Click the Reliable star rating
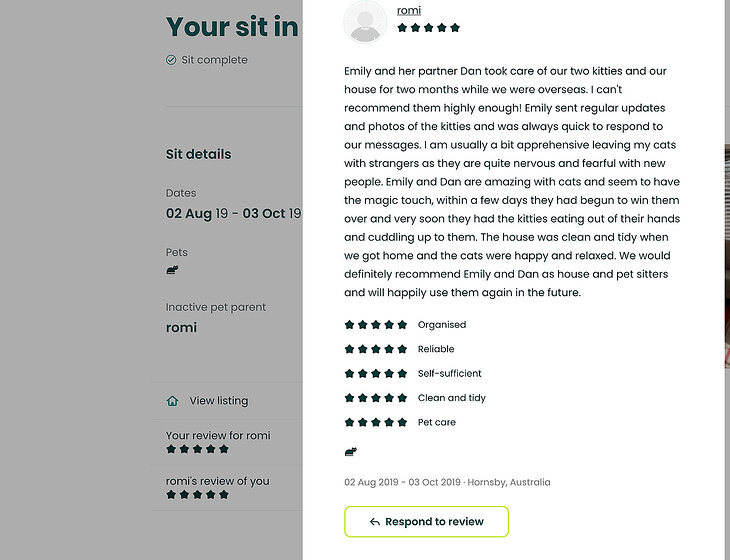Screen dimensions: 730x560 375,349
